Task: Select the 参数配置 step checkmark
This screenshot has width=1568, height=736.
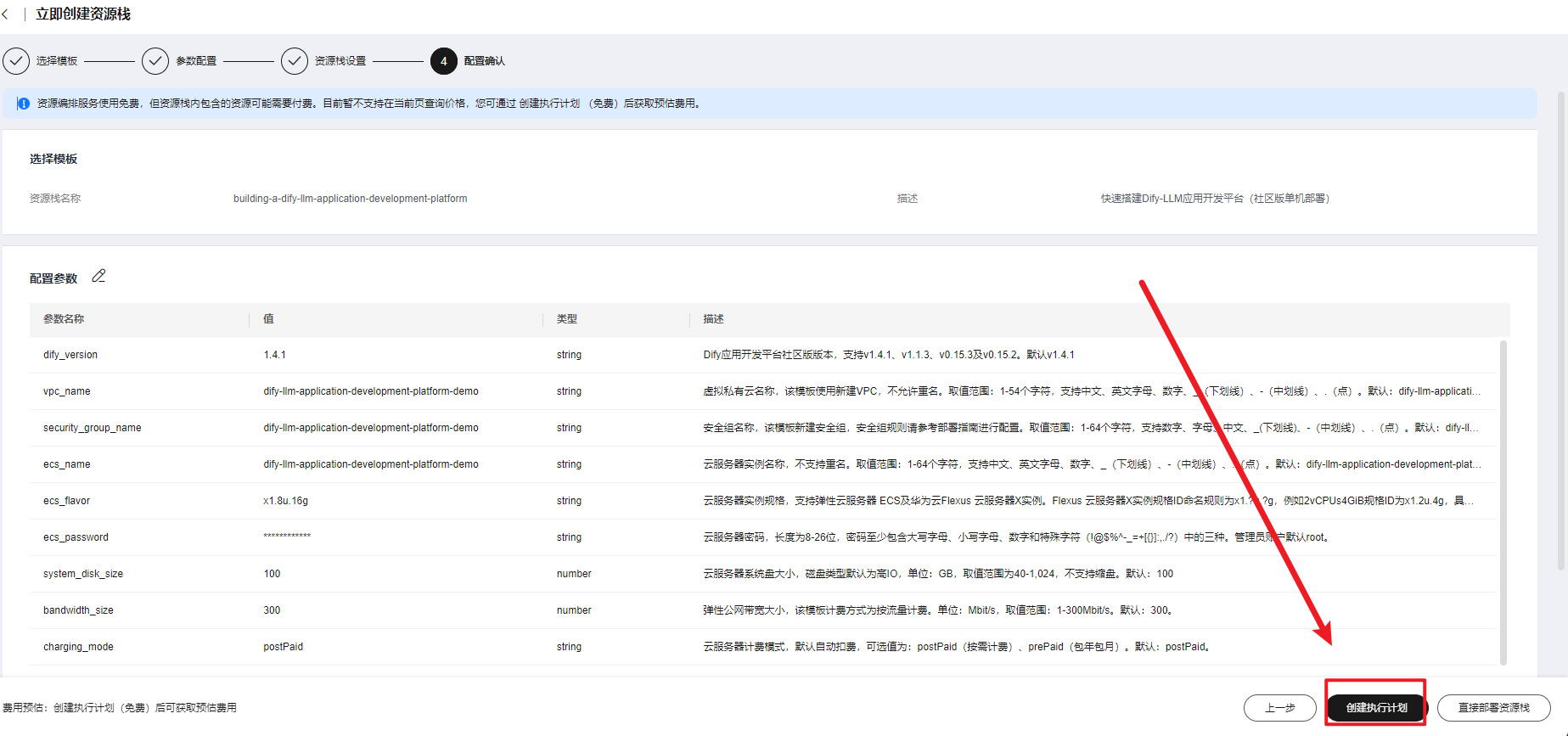Action: tap(155, 61)
